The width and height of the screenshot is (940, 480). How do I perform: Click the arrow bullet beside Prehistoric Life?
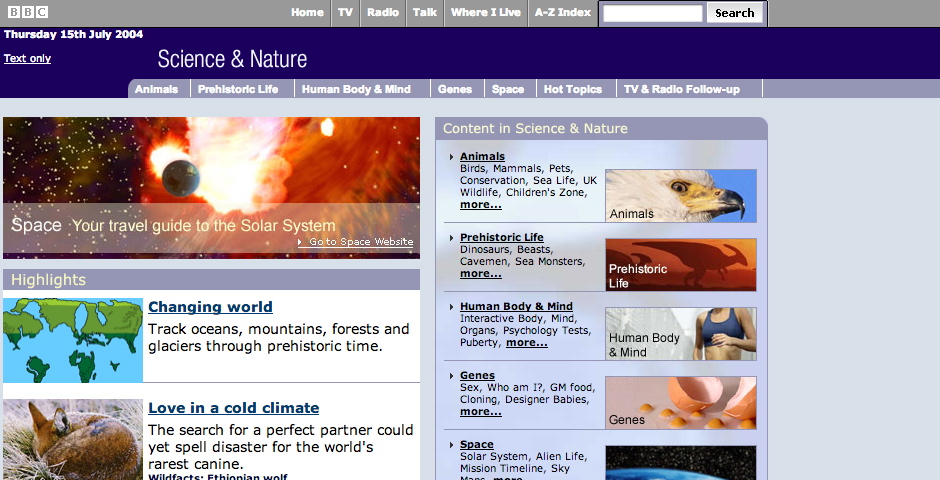(x=451, y=238)
